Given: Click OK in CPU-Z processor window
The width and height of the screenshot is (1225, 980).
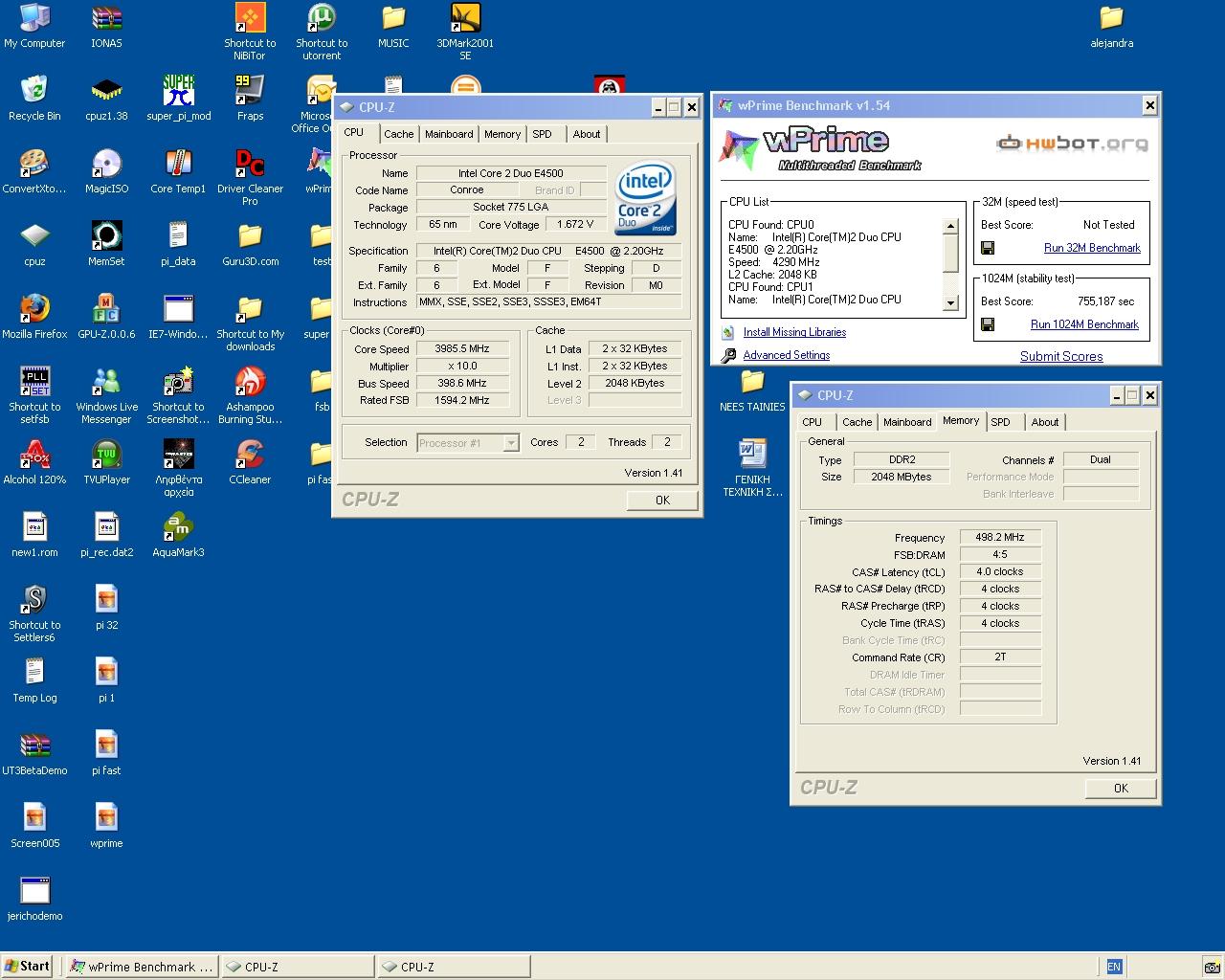Looking at the screenshot, I should click(x=662, y=501).
